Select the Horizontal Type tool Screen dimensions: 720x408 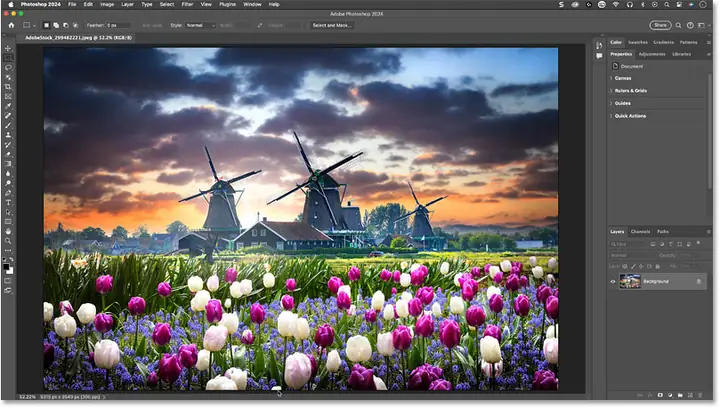pos(8,202)
